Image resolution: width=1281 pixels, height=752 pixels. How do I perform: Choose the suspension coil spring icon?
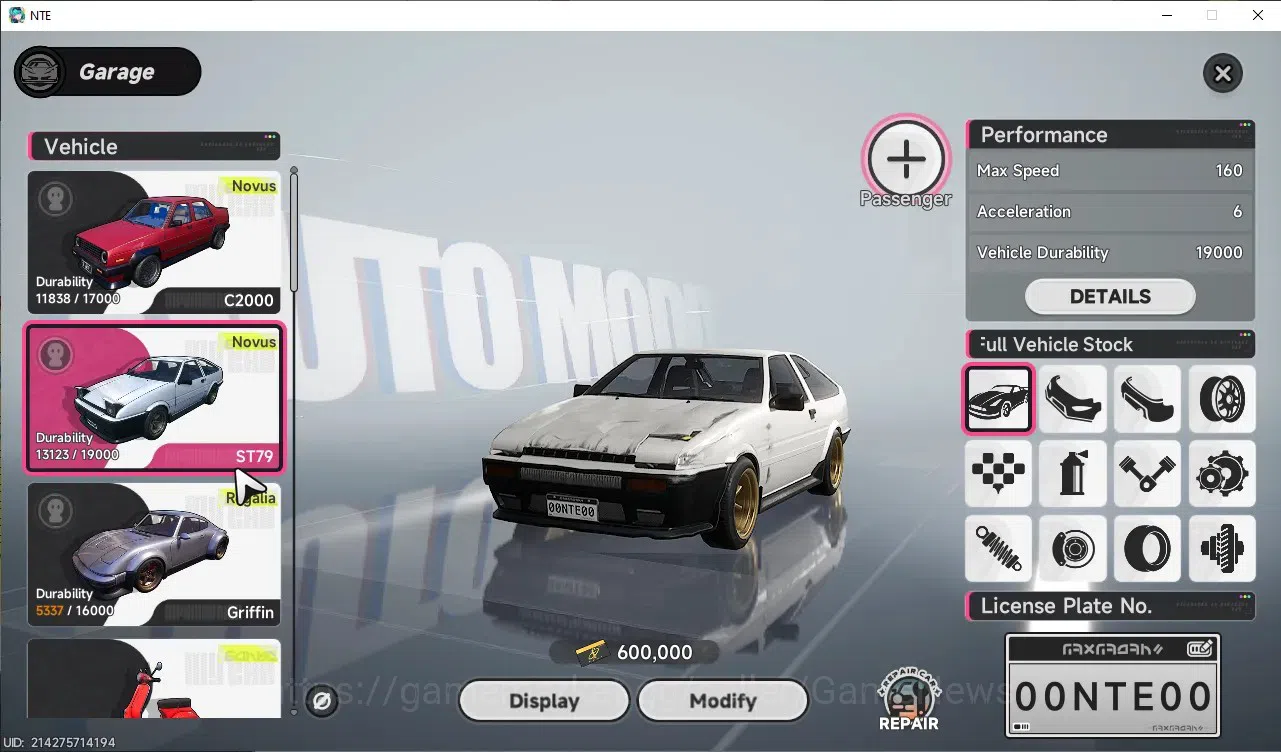(x=999, y=548)
